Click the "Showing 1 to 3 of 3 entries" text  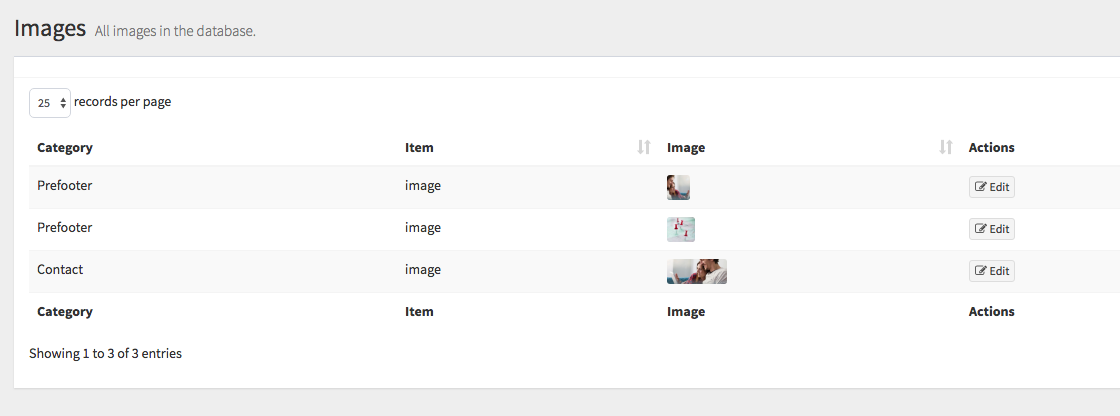pos(105,353)
